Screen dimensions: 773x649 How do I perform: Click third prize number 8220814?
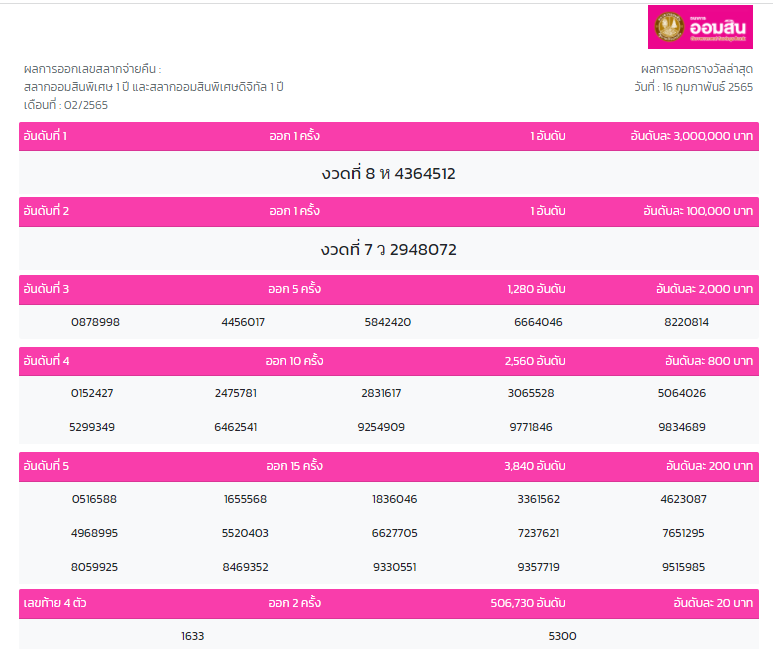(x=686, y=322)
